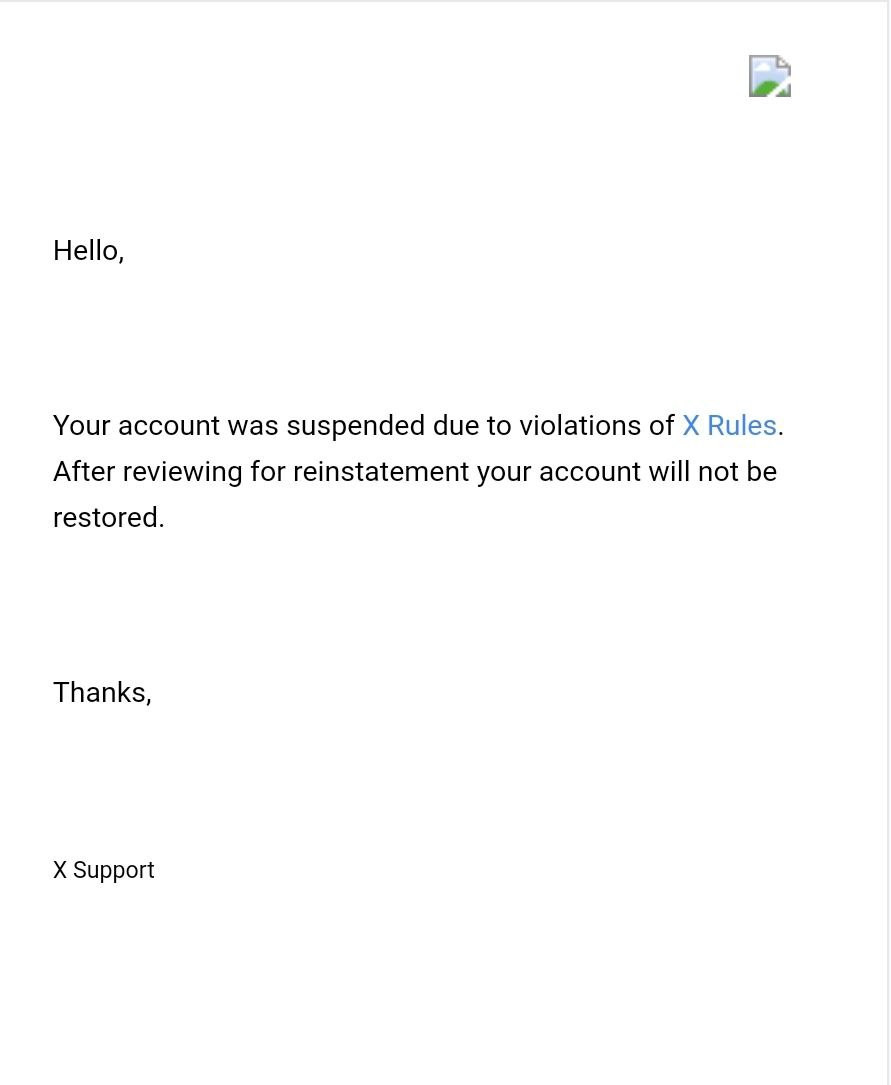Click the word "to" before "violations"
The width and height of the screenshot is (891, 1085).
(499, 426)
